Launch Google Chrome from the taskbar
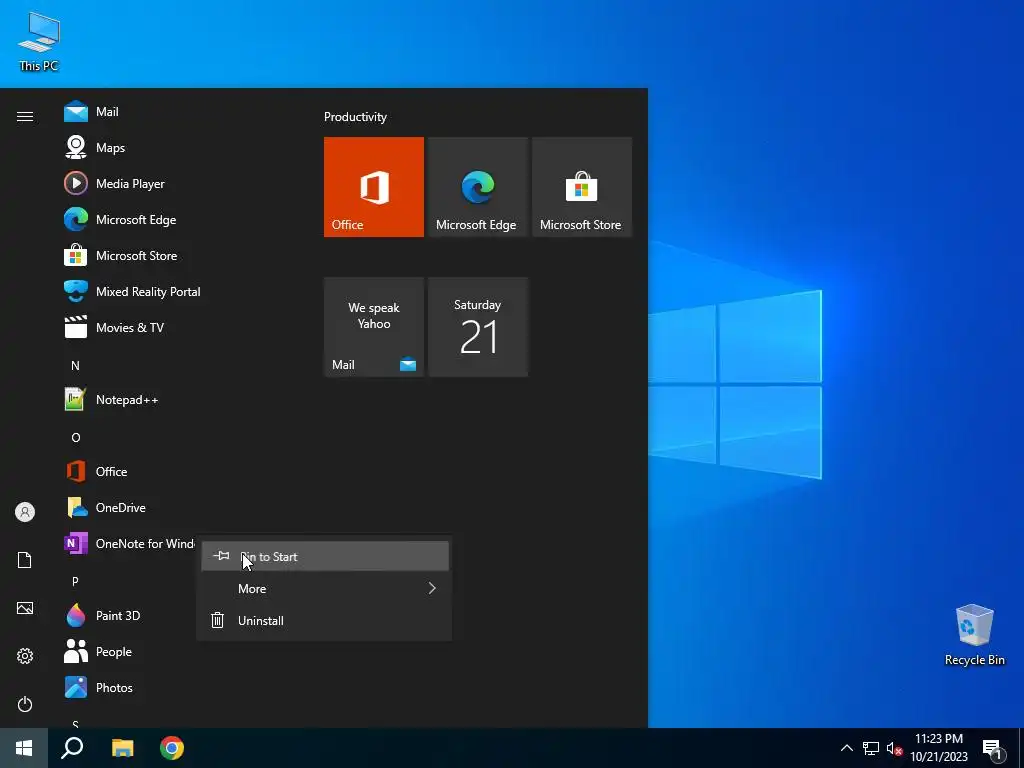 (172, 748)
